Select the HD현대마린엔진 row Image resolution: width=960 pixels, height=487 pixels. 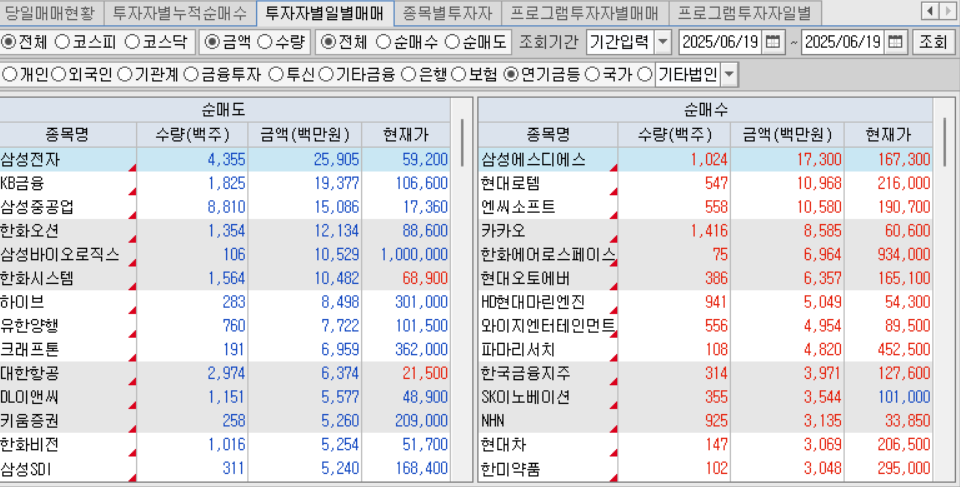coord(706,303)
